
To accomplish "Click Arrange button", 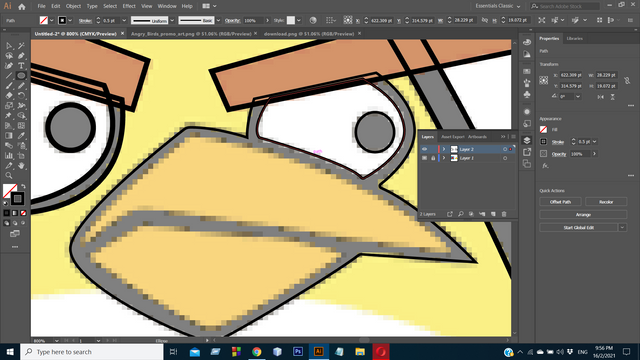I will (x=583, y=215).
